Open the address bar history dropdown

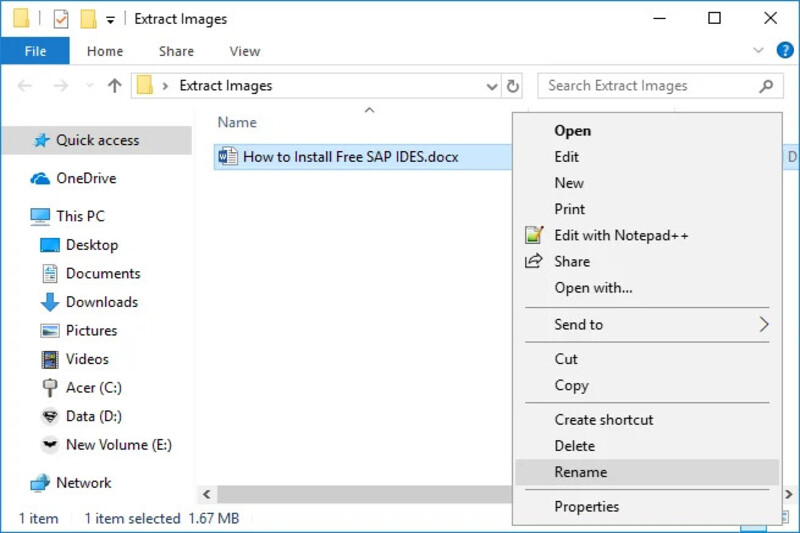tap(492, 87)
